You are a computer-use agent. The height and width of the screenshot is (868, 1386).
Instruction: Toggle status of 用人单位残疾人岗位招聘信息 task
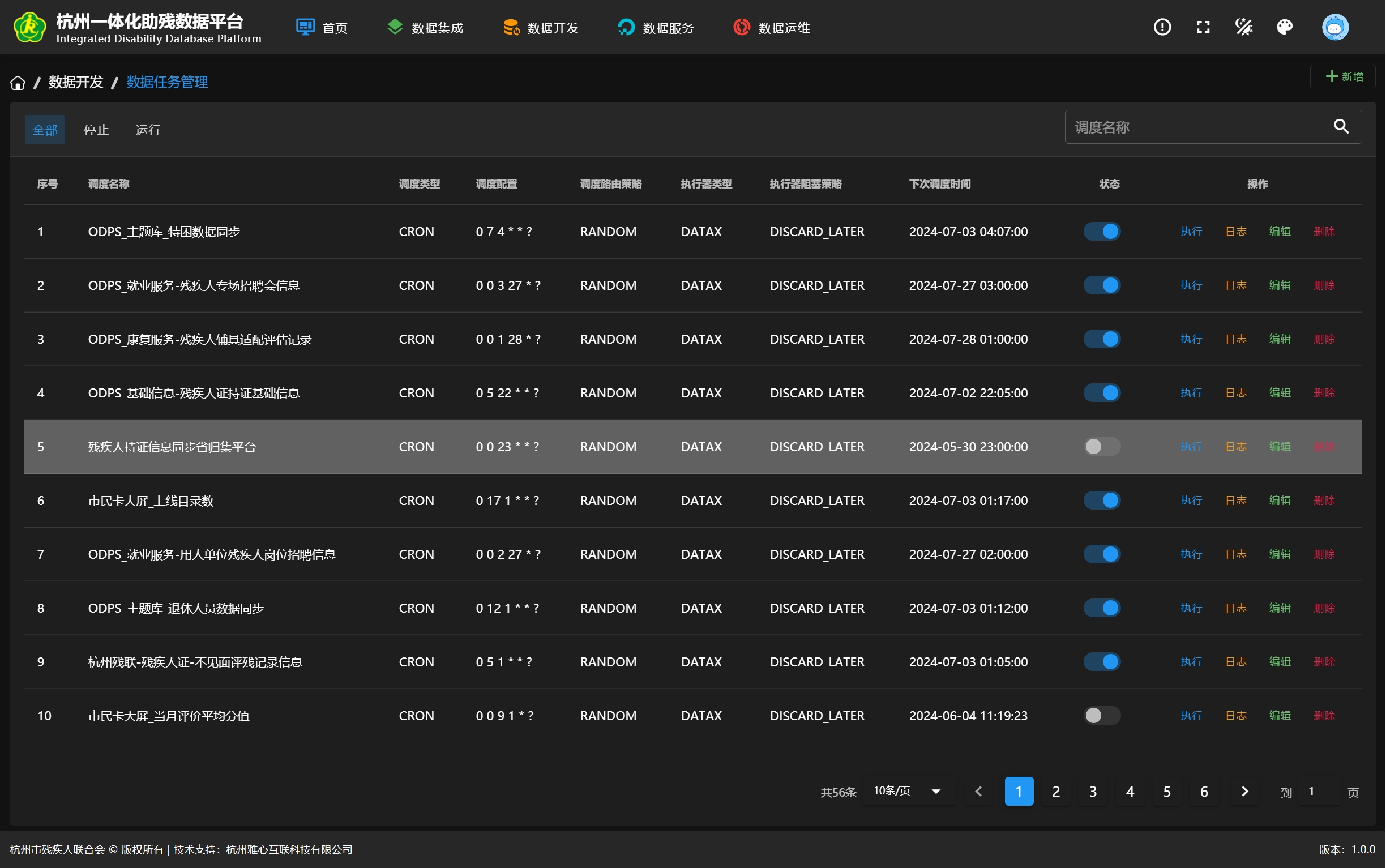click(x=1102, y=554)
